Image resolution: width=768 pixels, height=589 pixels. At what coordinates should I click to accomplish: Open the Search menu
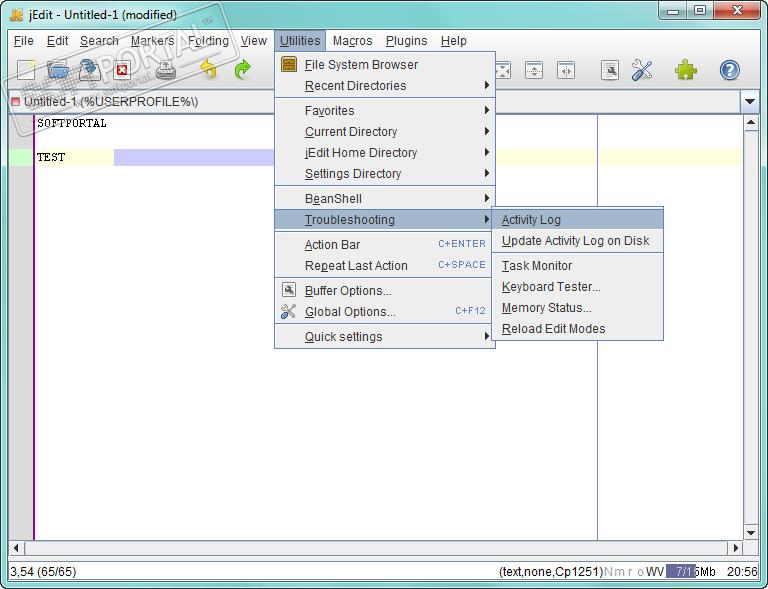pyautogui.click(x=99, y=41)
